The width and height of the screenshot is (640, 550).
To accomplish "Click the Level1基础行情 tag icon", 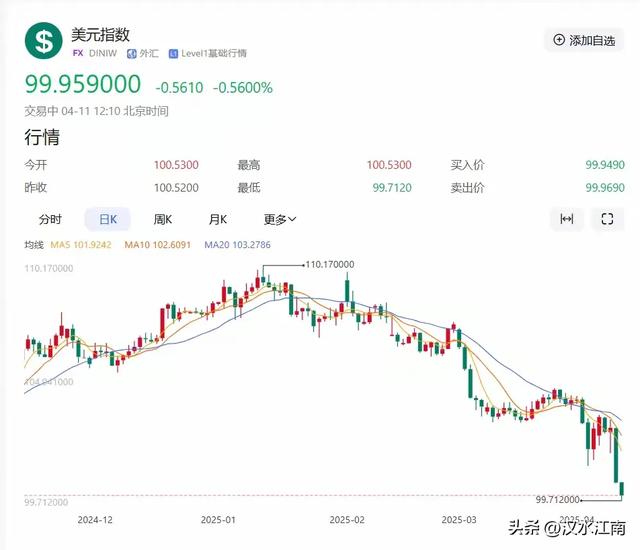I will pos(173,53).
